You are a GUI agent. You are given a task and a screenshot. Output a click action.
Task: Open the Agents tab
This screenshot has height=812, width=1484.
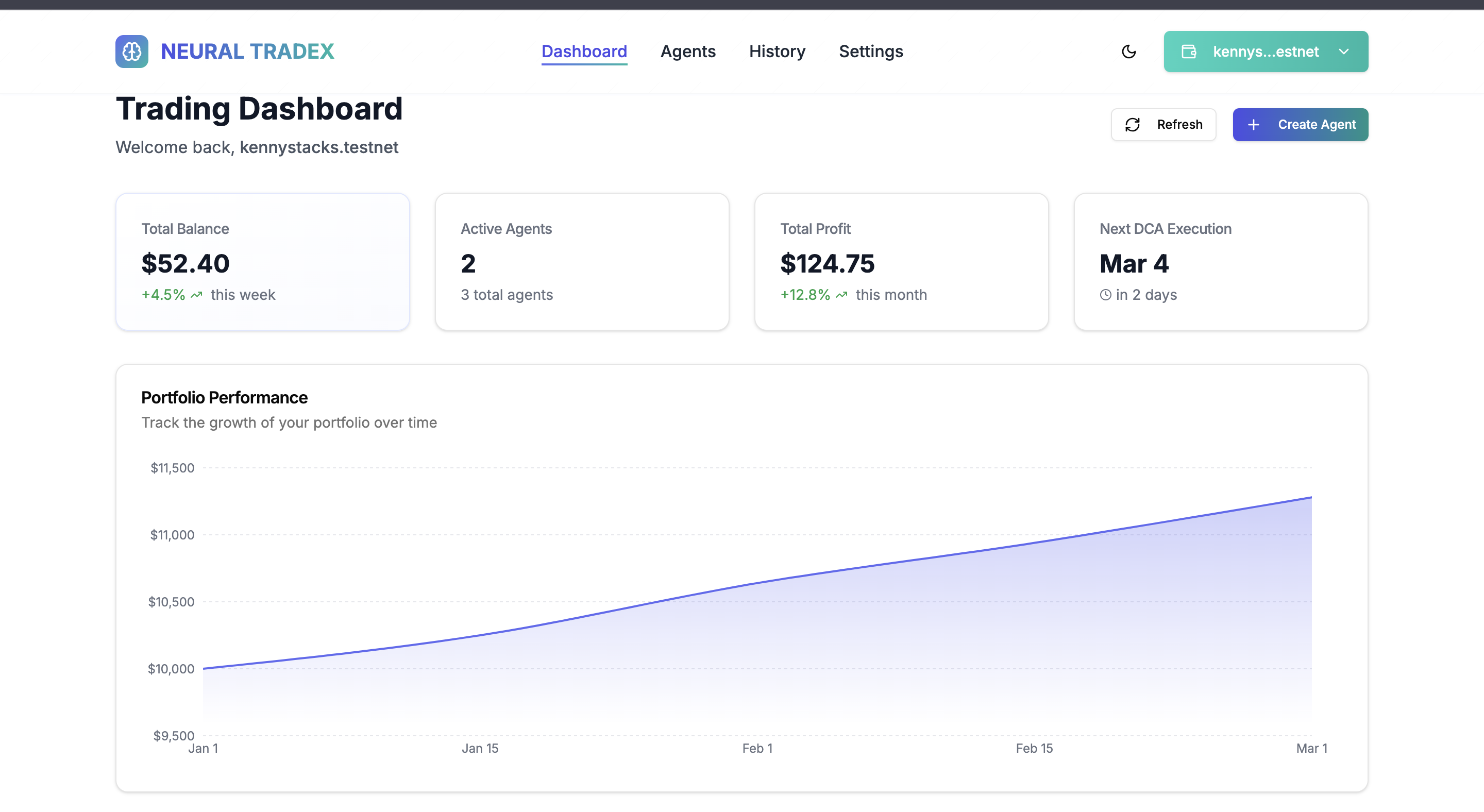[688, 51]
